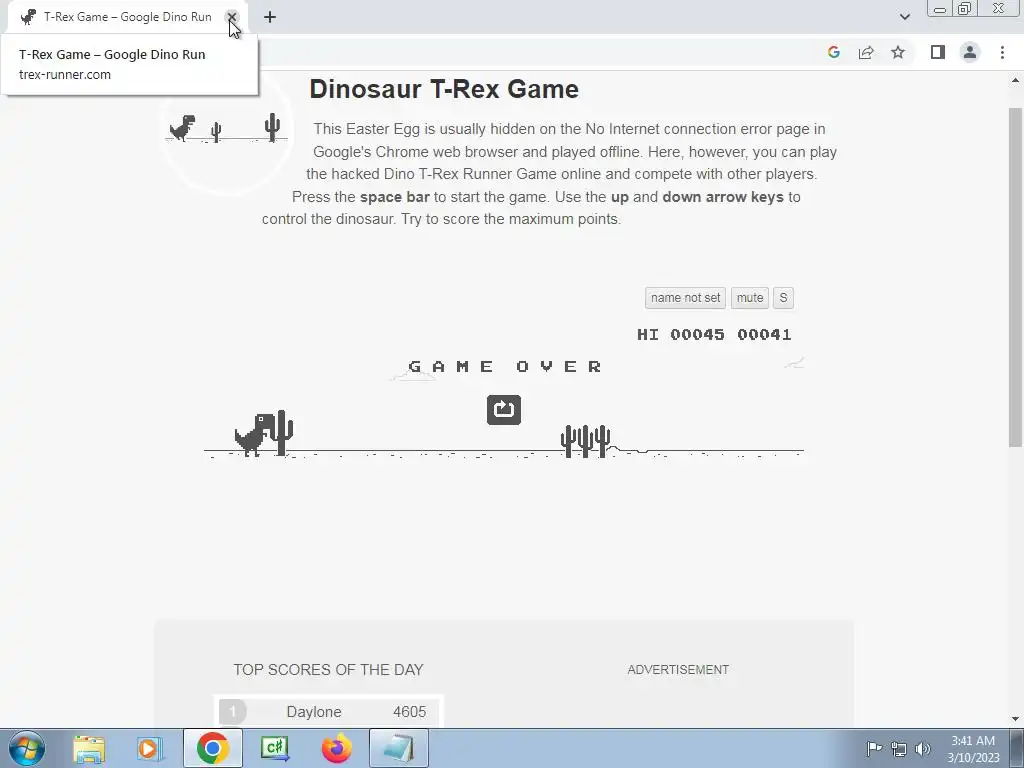Screen dimensions: 1024x768
Task: Click the HI 00045 00041 score display
Action: (714, 334)
